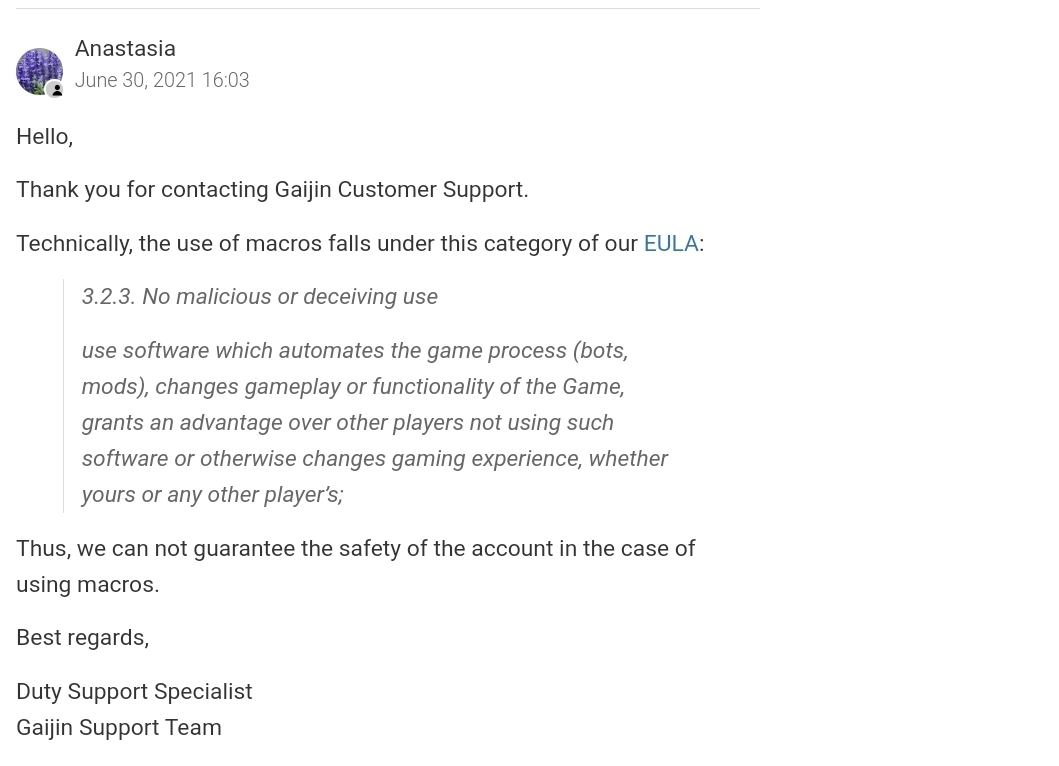Viewport: 1059px width, 766px height.
Task: Click Anastasia's lavender flower avatar
Action: click(39, 71)
